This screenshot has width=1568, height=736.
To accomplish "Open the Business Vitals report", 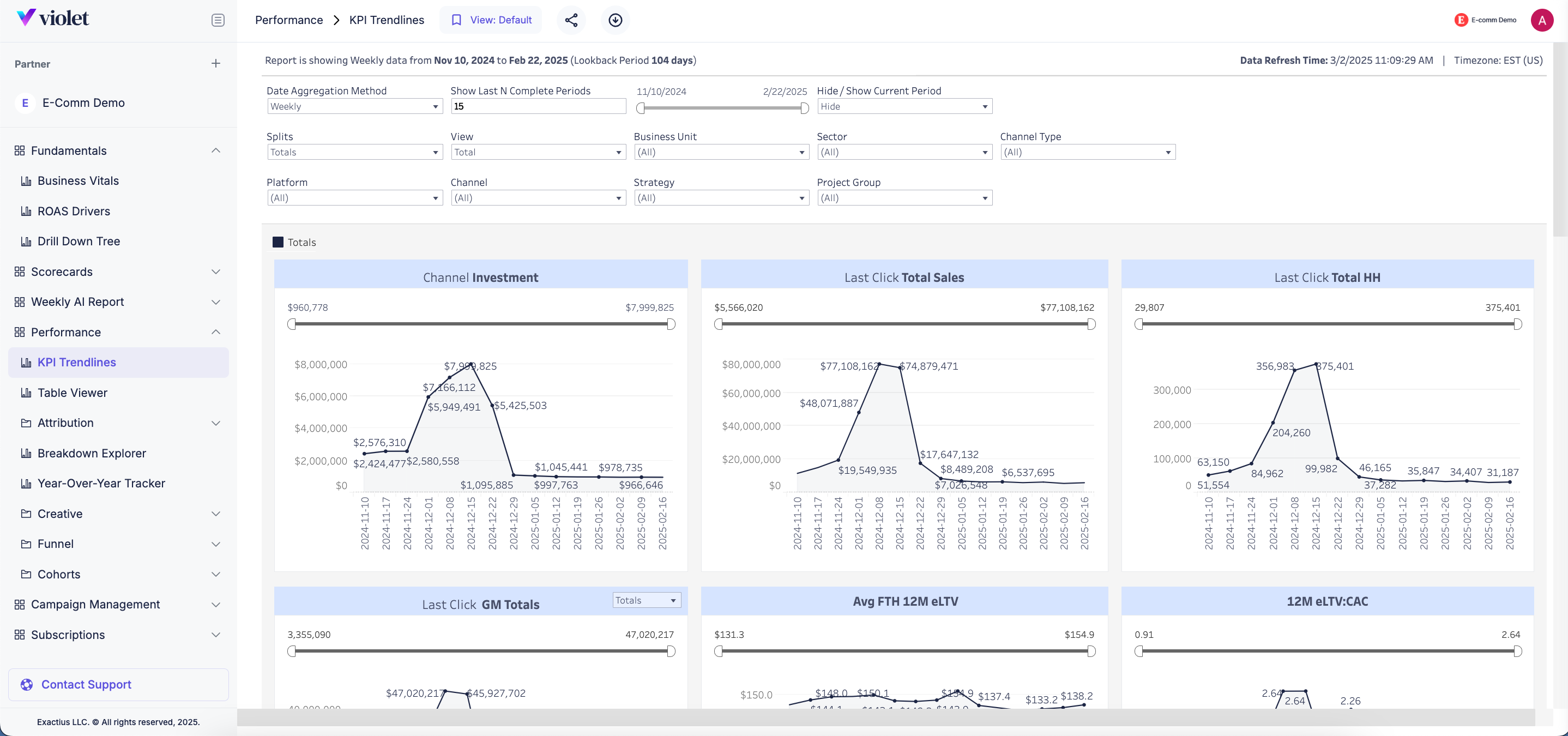I will coord(78,181).
